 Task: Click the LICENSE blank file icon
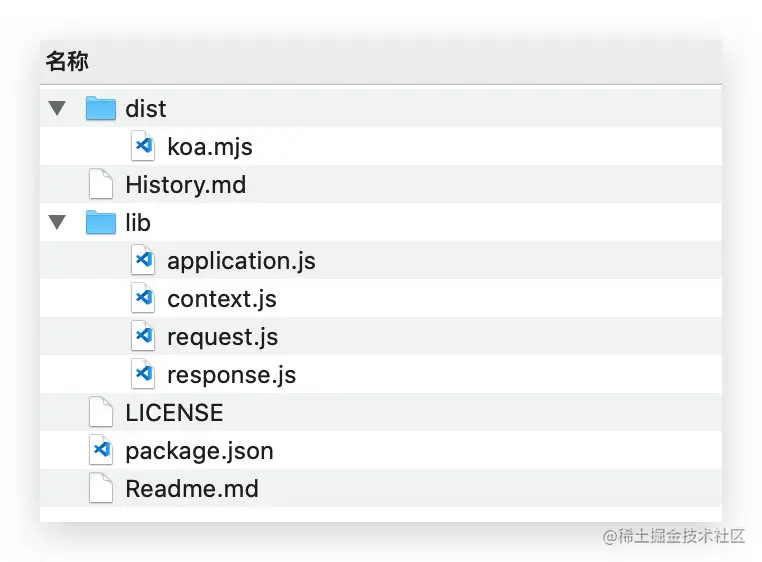tap(101, 412)
